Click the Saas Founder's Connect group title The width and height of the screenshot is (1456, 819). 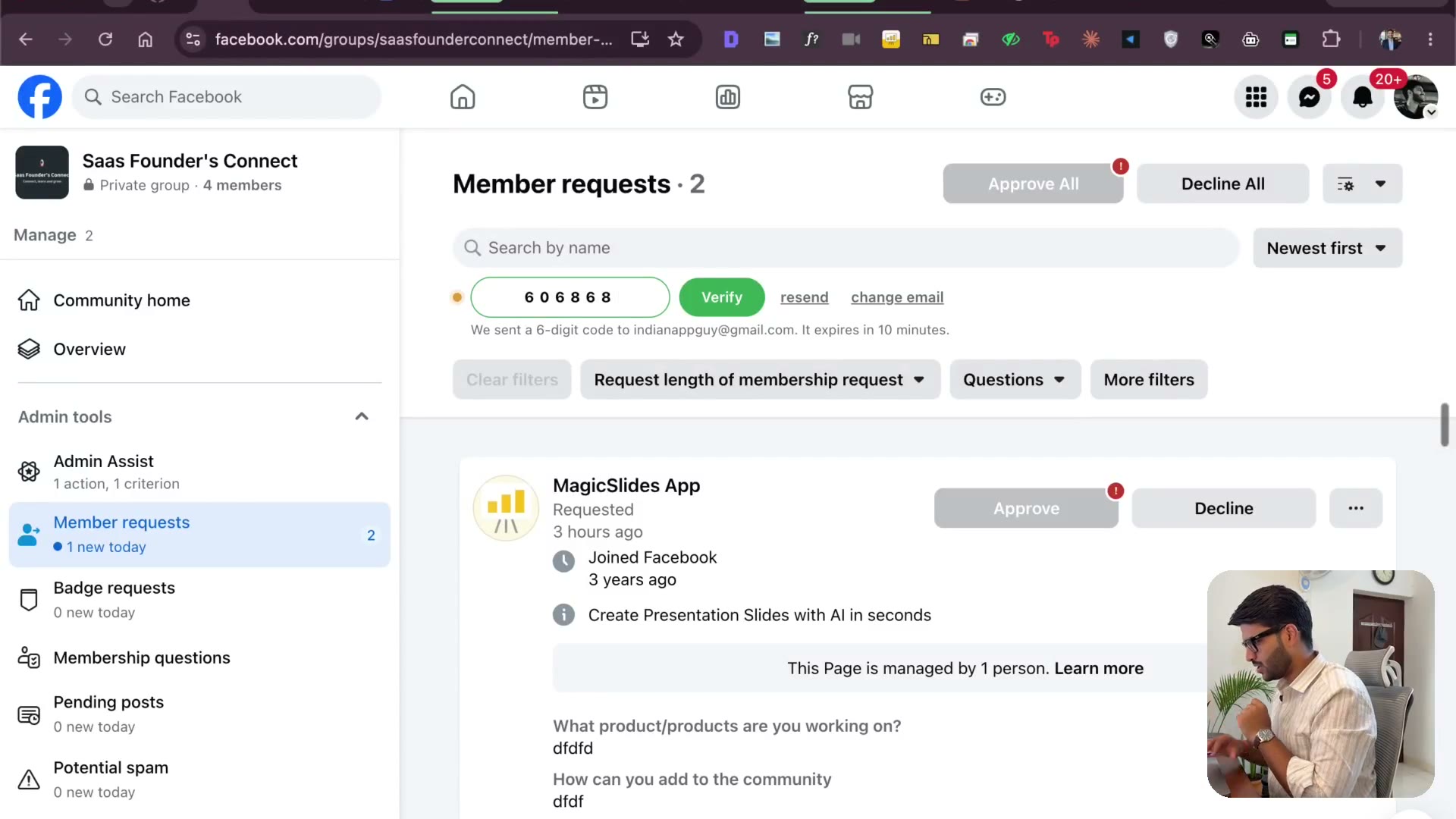click(x=190, y=161)
